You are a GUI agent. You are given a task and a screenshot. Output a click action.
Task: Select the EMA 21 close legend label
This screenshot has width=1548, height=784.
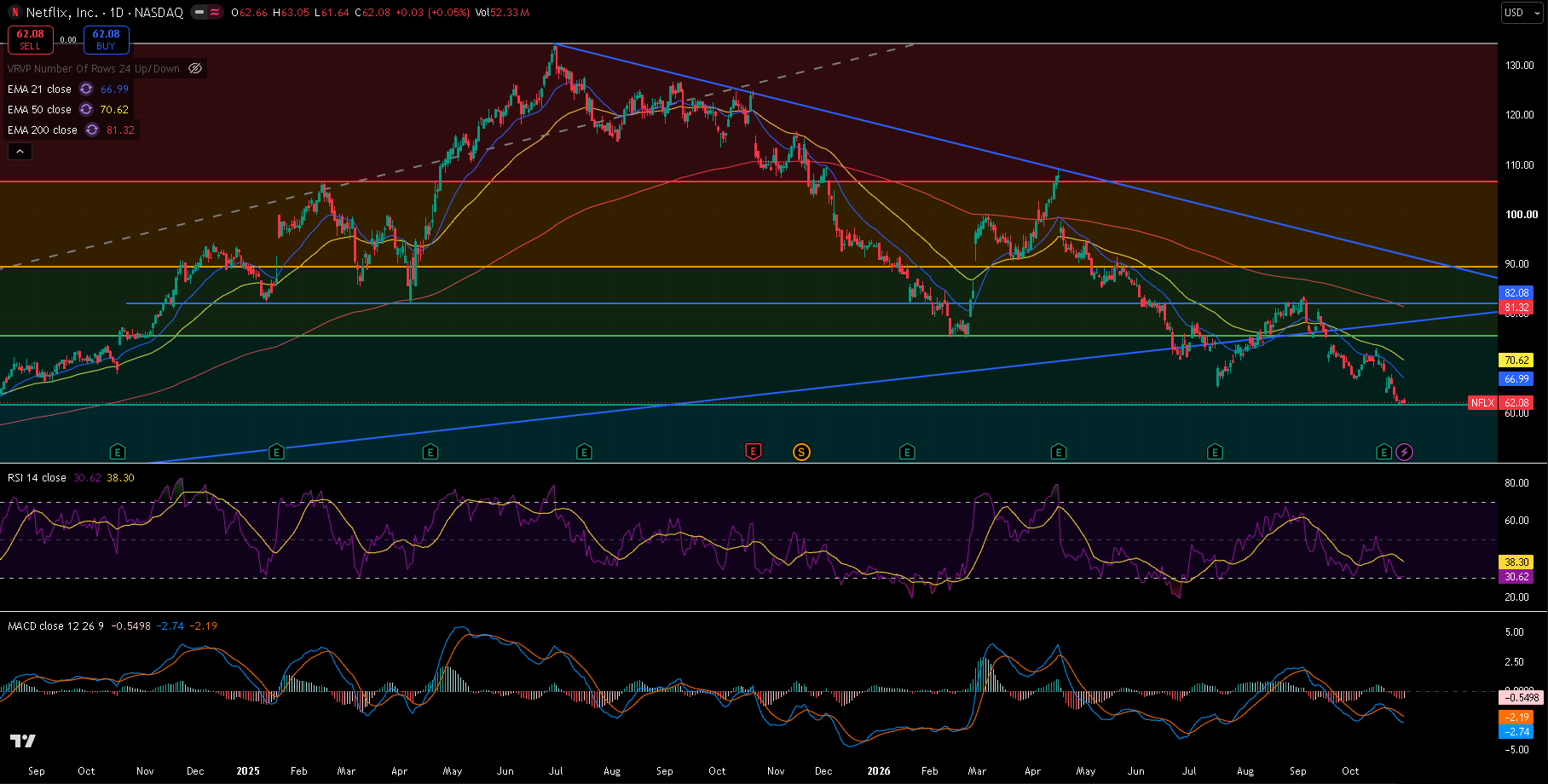coord(39,89)
